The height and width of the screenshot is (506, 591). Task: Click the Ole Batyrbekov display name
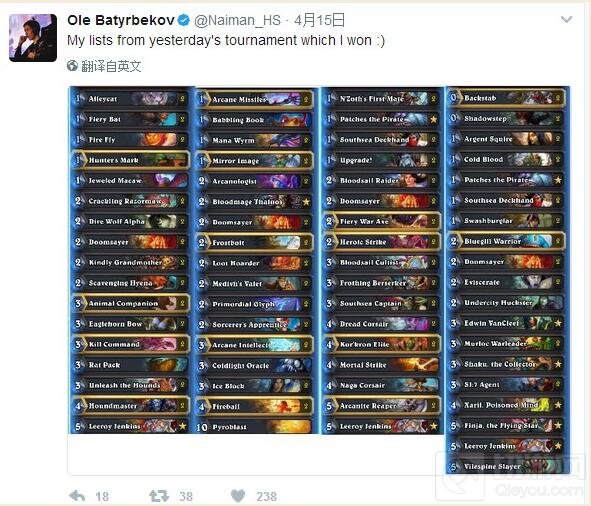click(121, 20)
